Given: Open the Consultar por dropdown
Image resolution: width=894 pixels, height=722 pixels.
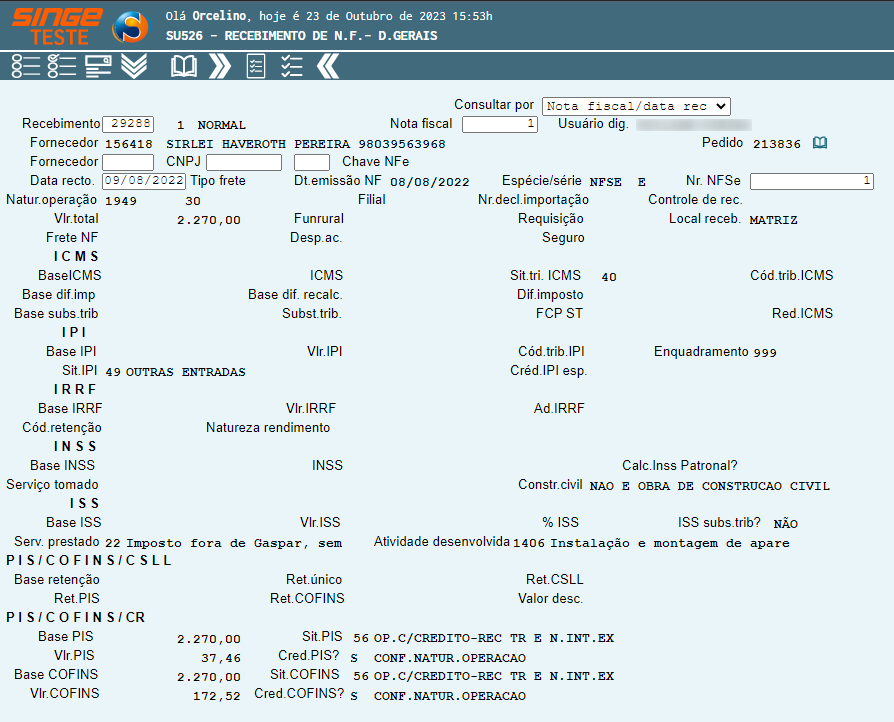Looking at the screenshot, I should click(636, 106).
